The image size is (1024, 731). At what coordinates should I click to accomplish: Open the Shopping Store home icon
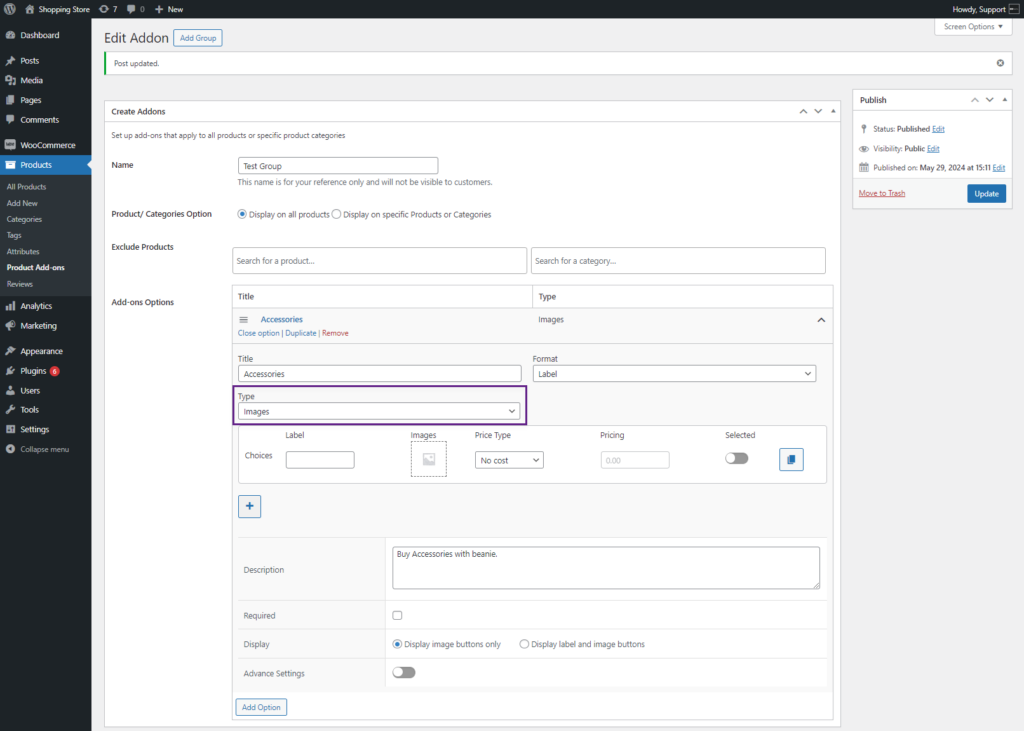(29, 9)
